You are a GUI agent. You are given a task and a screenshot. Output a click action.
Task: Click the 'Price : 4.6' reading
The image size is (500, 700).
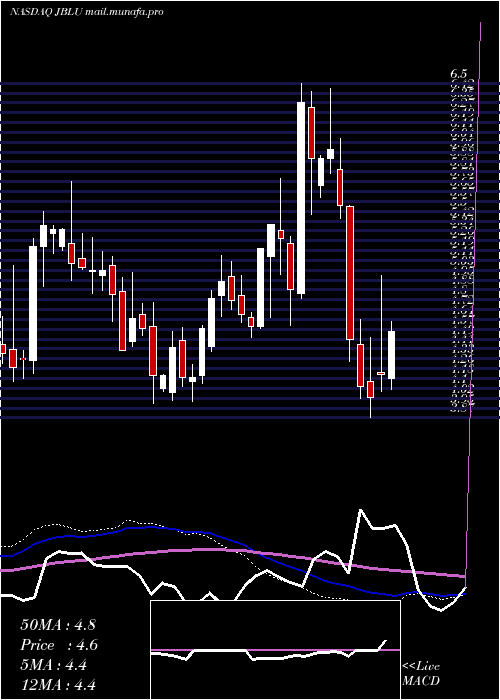point(59,645)
